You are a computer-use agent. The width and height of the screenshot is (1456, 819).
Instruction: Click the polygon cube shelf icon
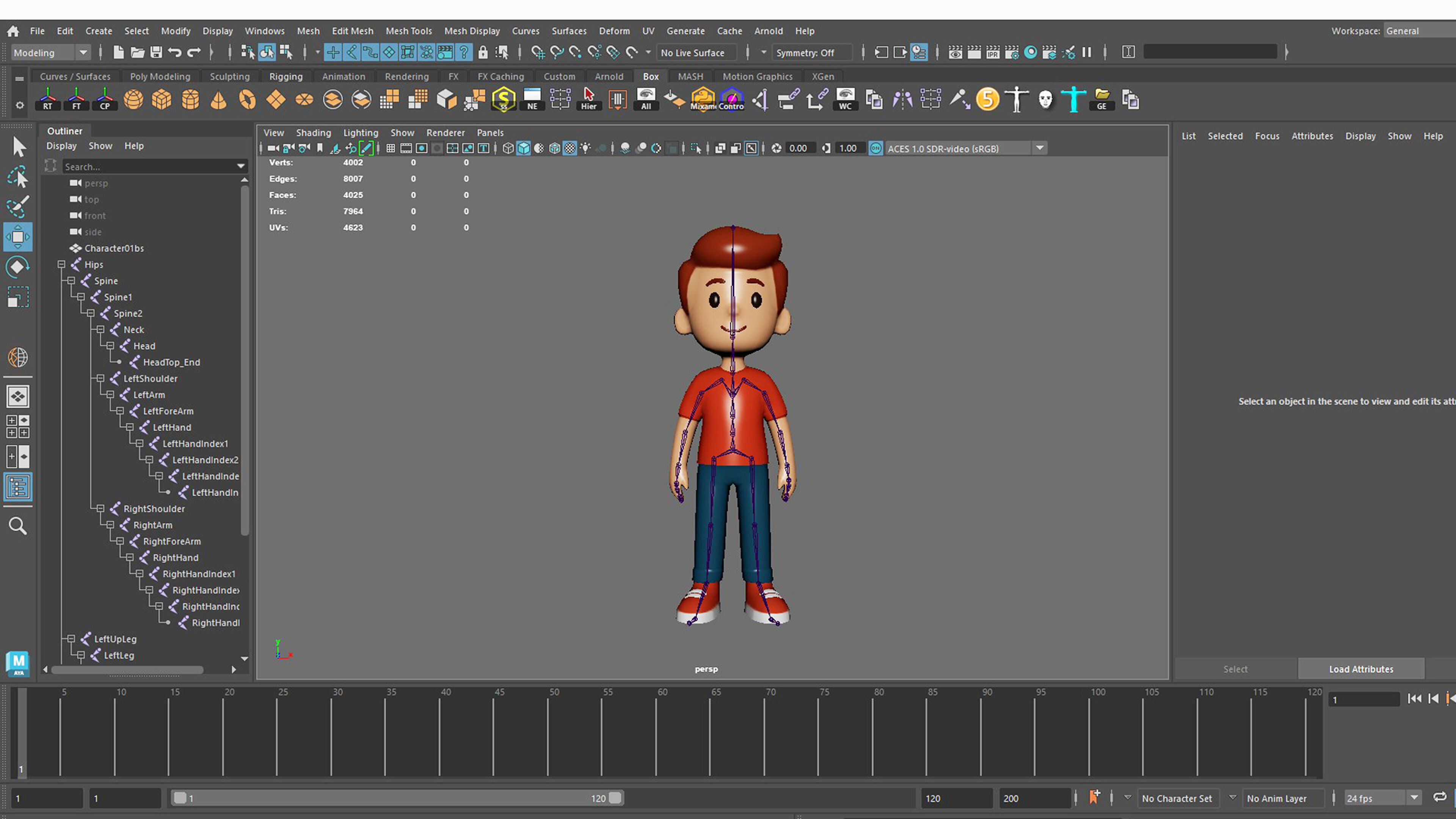(162, 100)
